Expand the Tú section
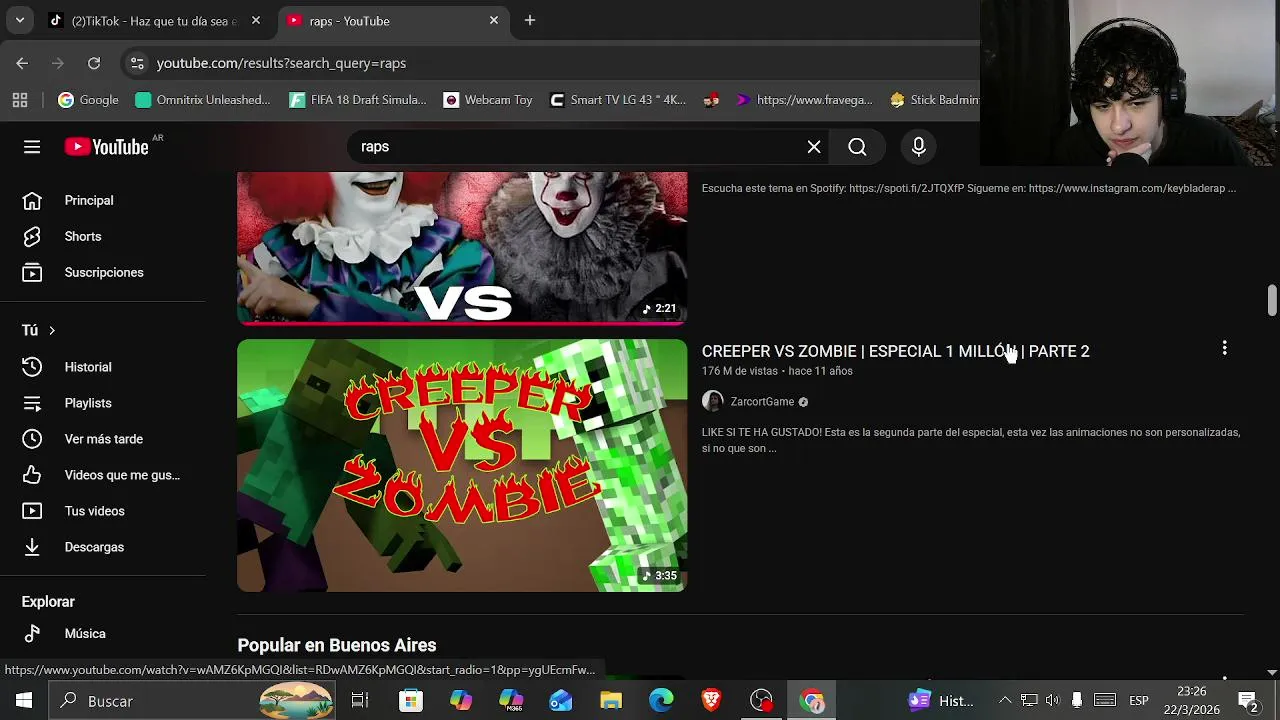Viewport: 1280px width, 720px height. click(39, 330)
